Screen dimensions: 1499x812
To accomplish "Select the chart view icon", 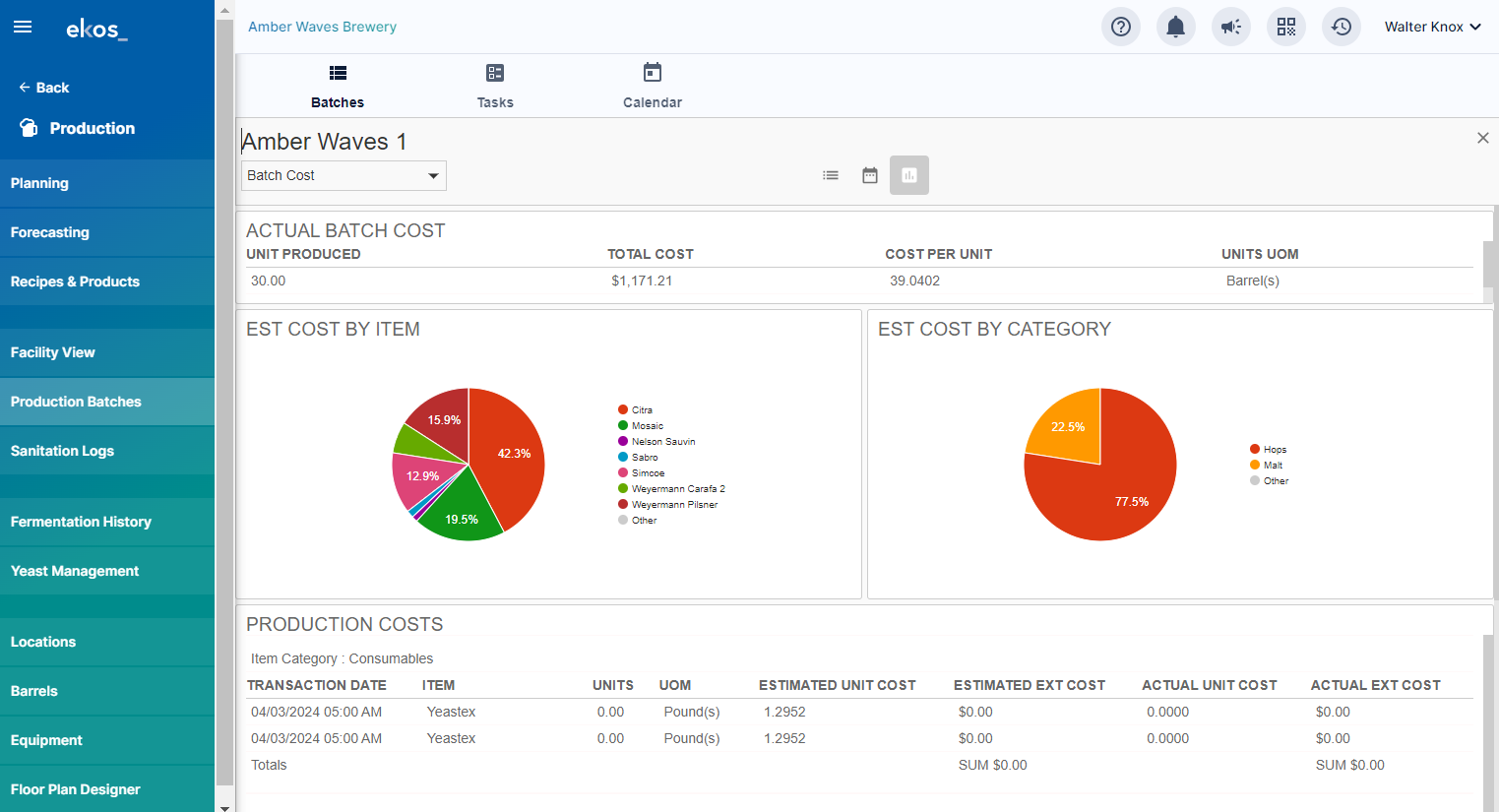I will 909,175.
